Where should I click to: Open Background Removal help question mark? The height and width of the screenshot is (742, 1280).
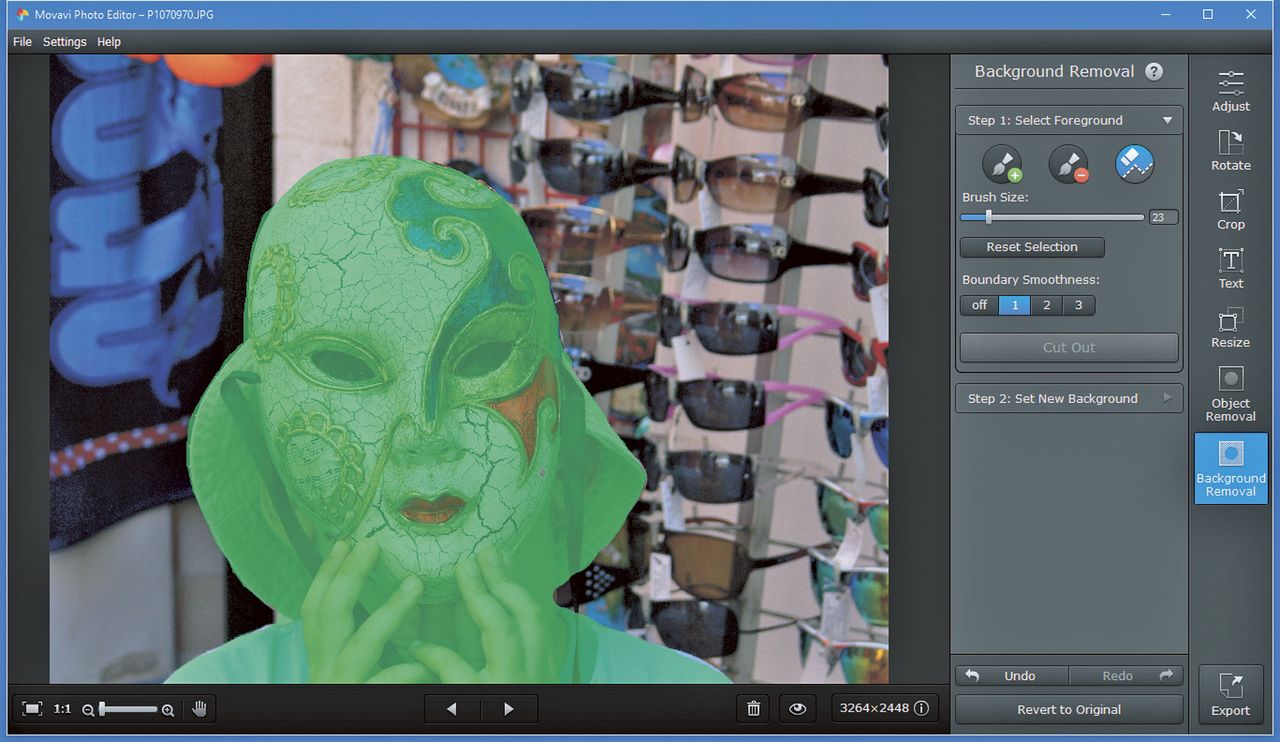pos(1154,72)
